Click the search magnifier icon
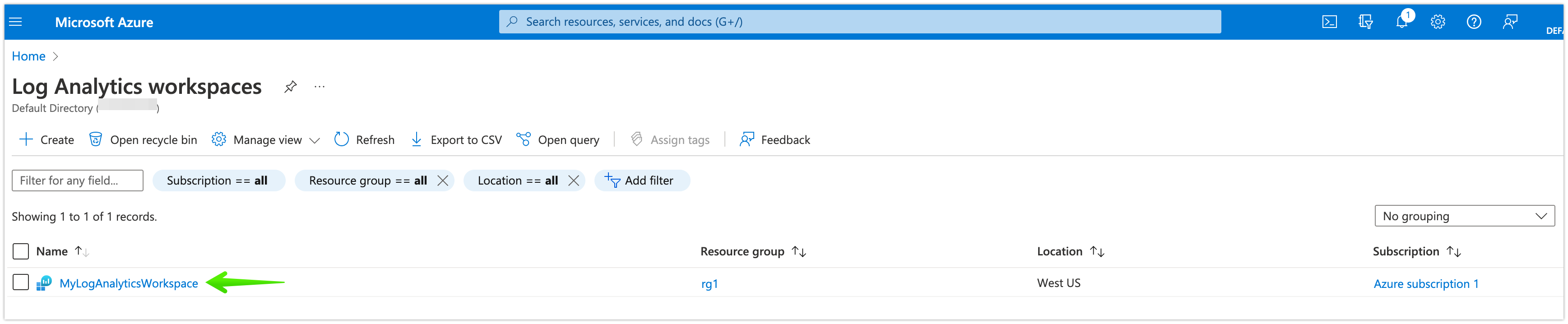Viewport: 1568px width, 324px height. 512,22
